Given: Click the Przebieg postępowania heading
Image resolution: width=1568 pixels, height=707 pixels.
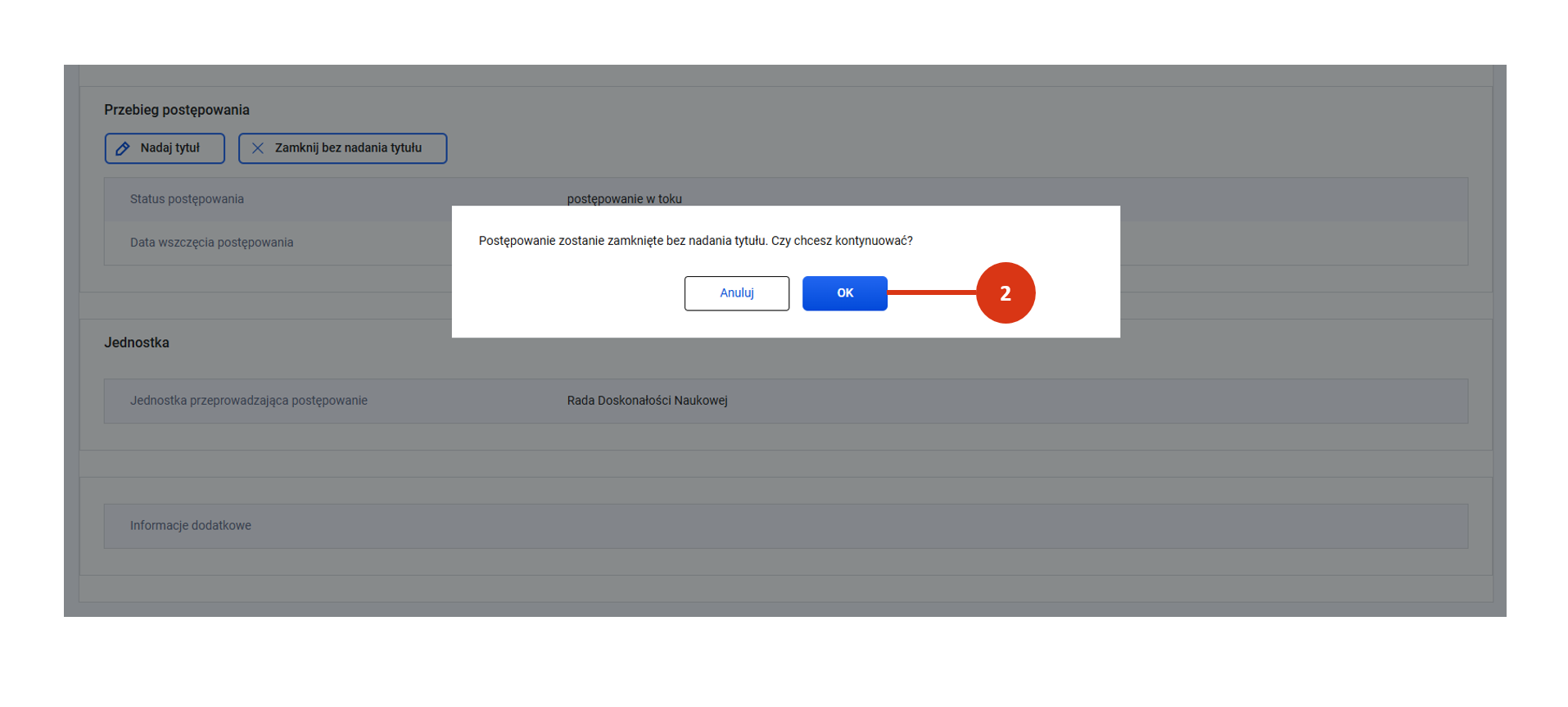Looking at the screenshot, I should [177, 110].
